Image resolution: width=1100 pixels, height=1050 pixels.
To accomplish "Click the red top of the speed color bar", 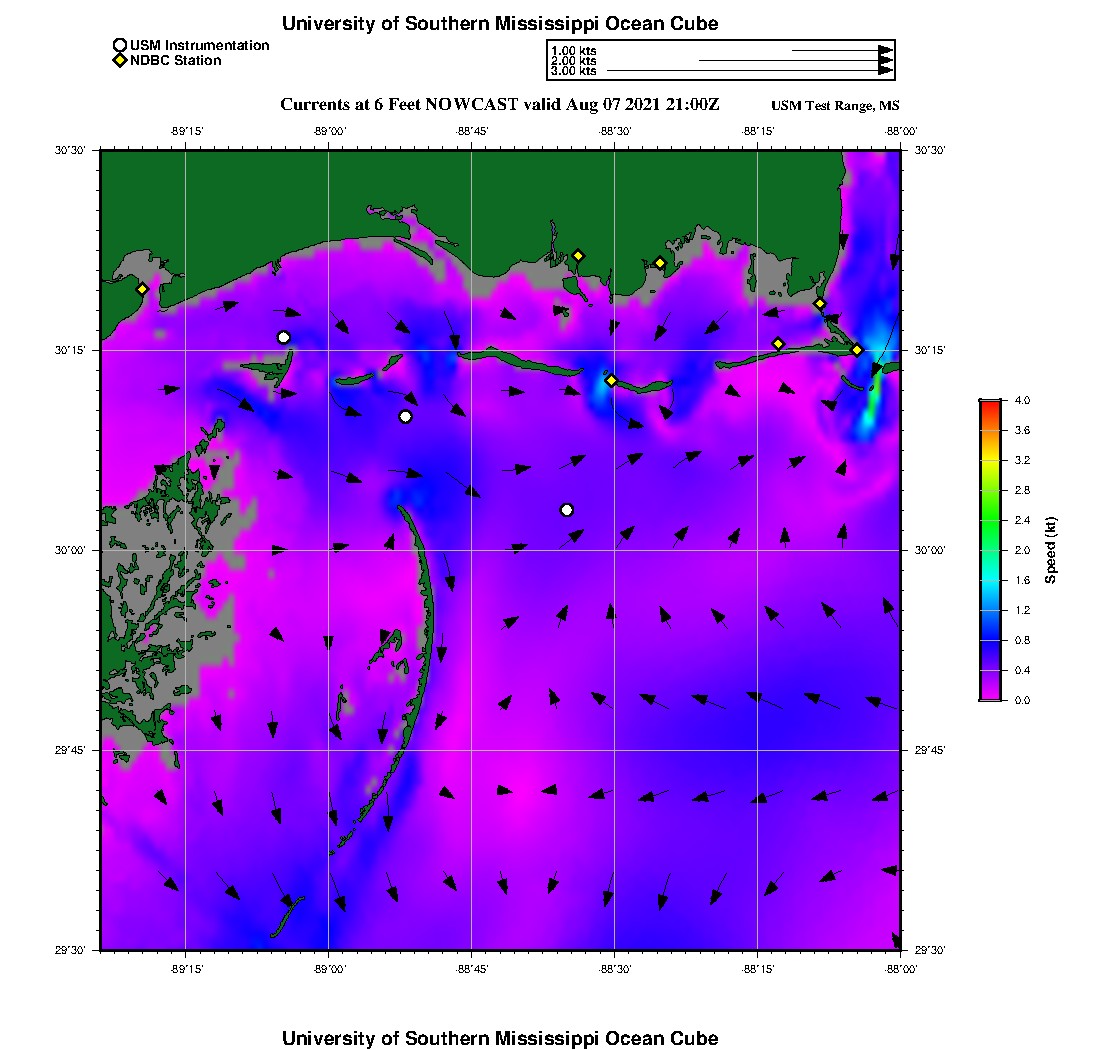I will coord(990,404).
